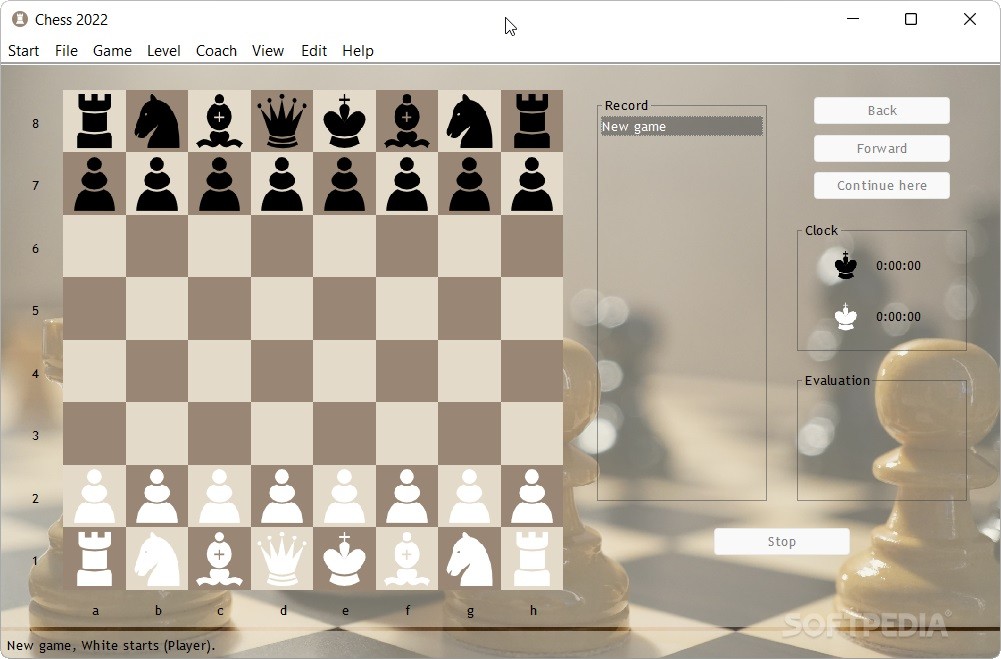This screenshot has width=1001, height=659.
Task: Click the black king on e8
Action: [x=344, y=121]
